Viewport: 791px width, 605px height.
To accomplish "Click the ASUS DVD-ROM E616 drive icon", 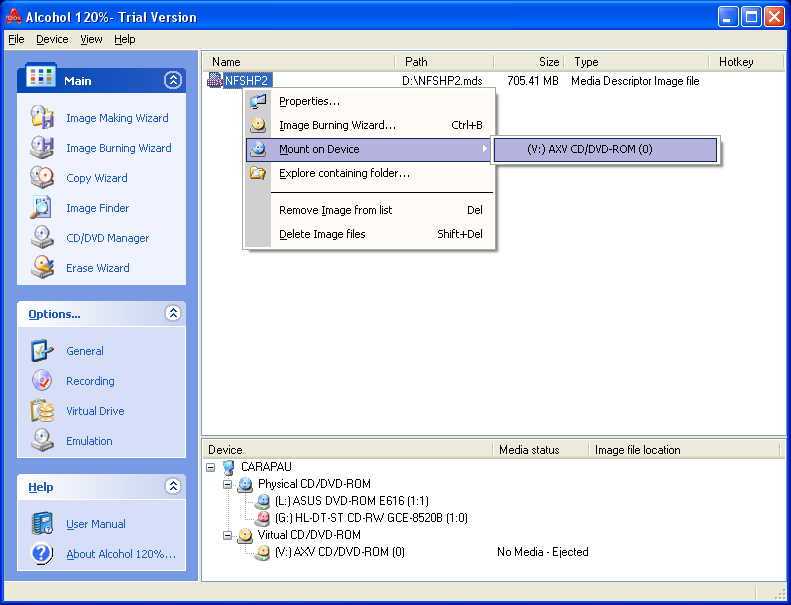I will 263,501.
